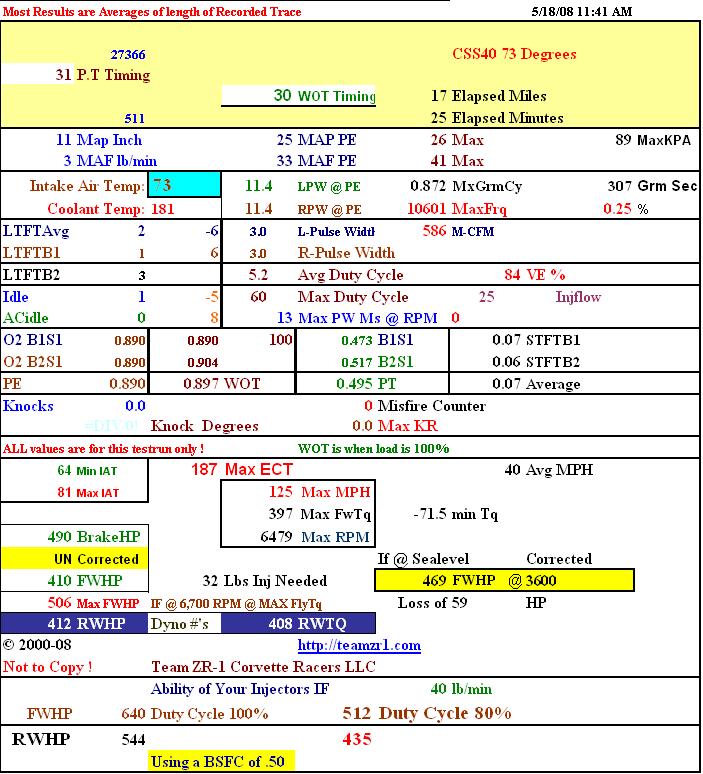Select the yellow 469 FWHP @ 3600 box
The width and height of the screenshot is (703, 774).
pos(504,580)
